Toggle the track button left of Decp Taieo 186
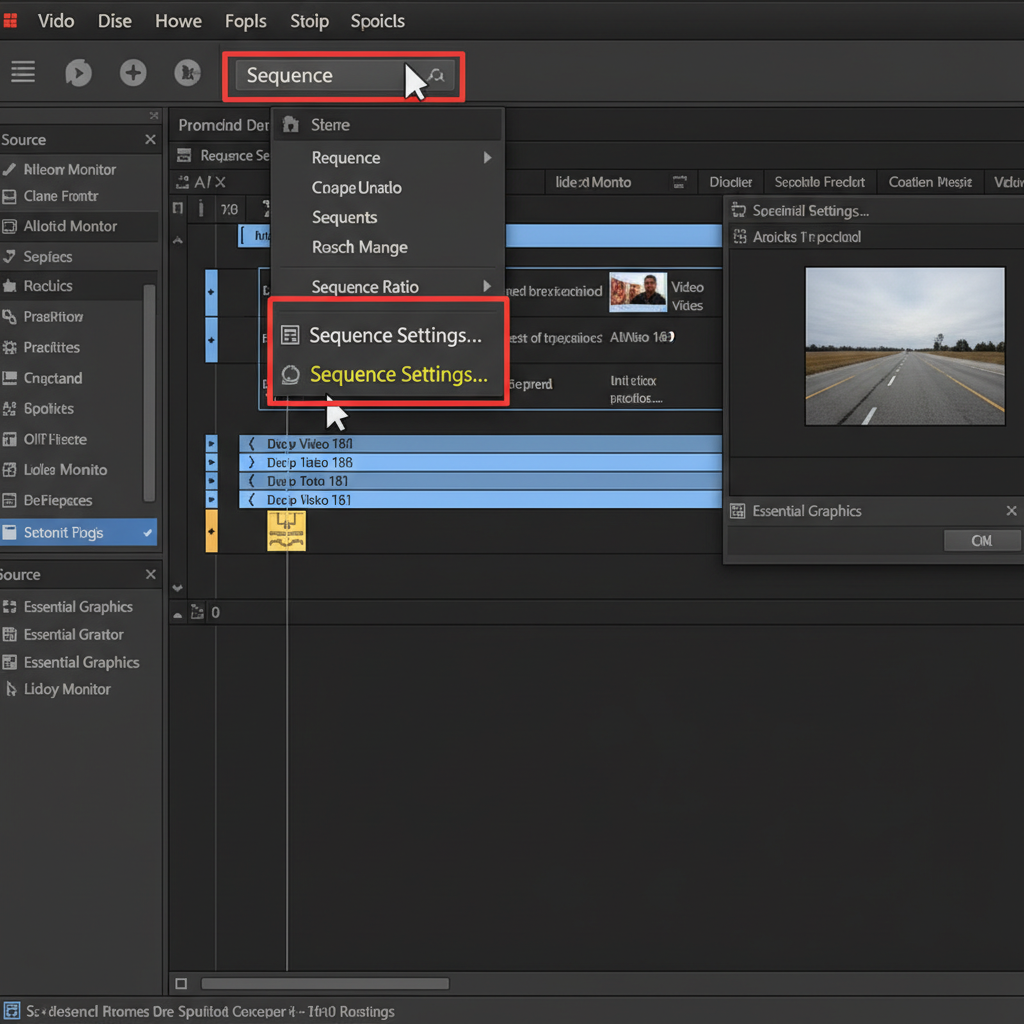This screenshot has width=1024, height=1024. click(212, 462)
